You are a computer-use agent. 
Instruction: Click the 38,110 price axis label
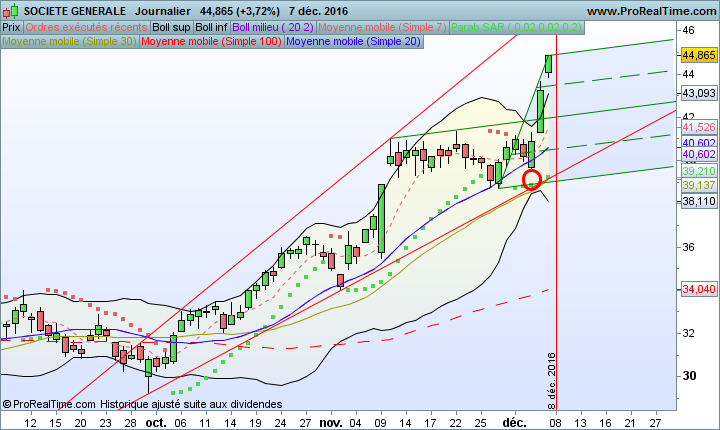click(x=699, y=201)
